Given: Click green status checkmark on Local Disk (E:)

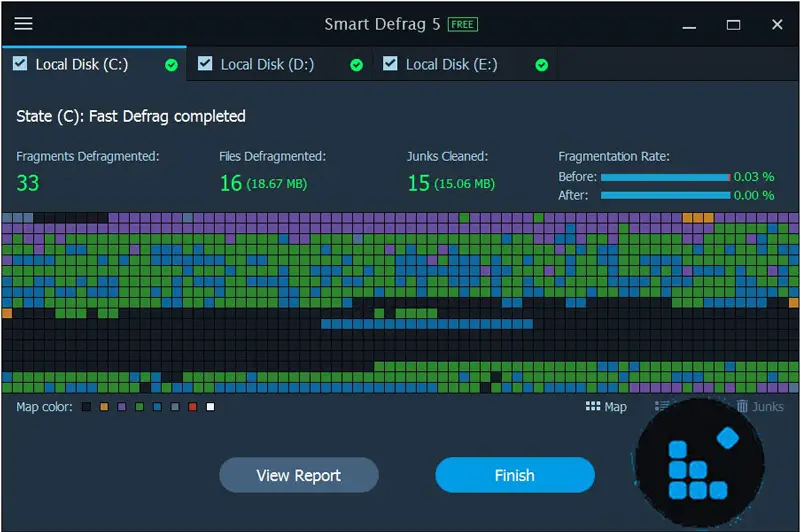Looking at the screenshot, I should (x=542, y=65).
